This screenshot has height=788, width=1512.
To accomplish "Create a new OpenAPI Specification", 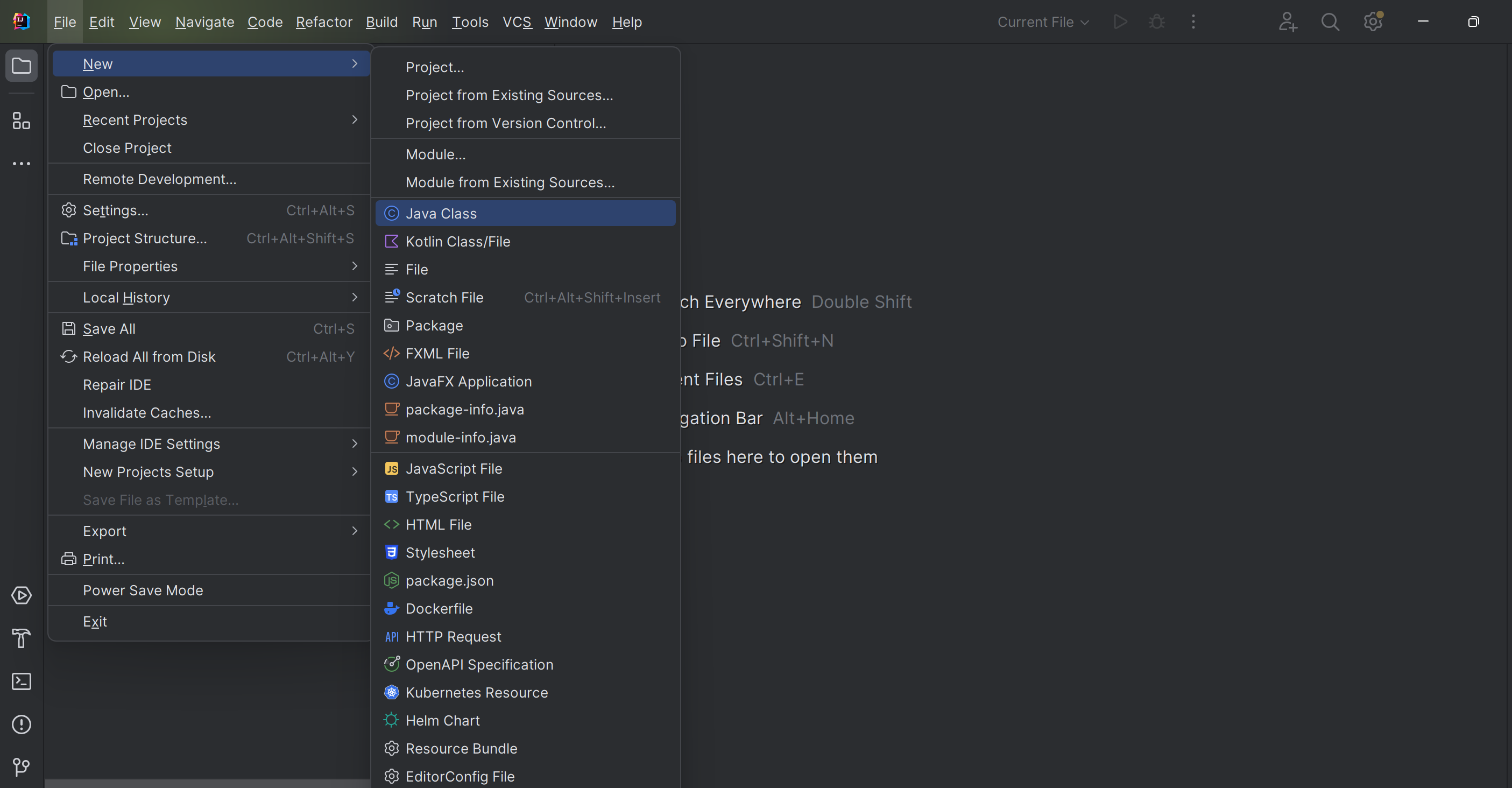I will 525,665.
